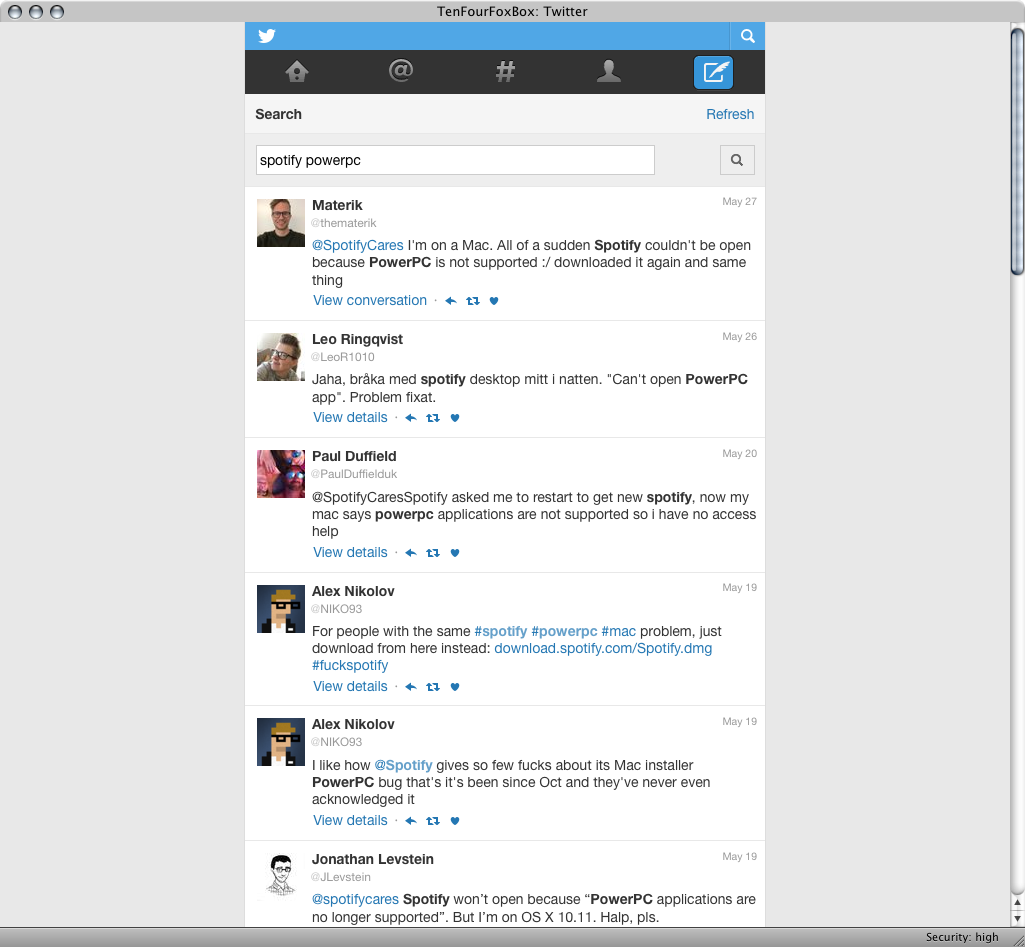
Task: Like Alex Nikolov's download-link tweet
Action: coord(455,687)
